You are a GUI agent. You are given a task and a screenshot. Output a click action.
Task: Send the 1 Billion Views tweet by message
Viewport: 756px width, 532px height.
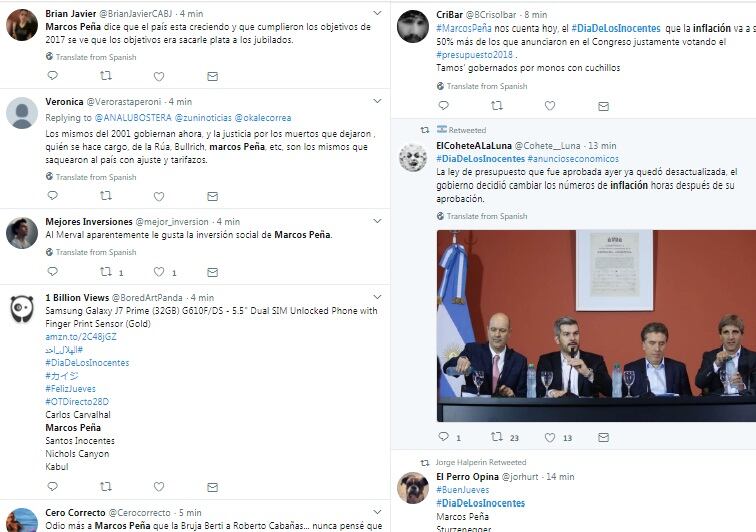tap(213, 487)
